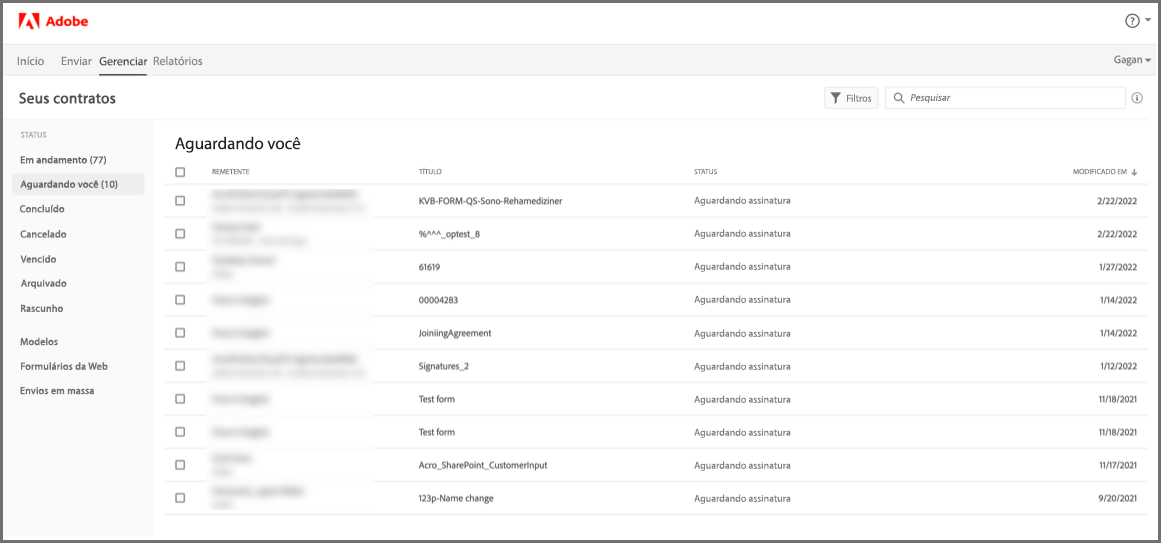Open Formulários da Web section
This screenshot has width=1161, height=543.
[x=64, y=366]
